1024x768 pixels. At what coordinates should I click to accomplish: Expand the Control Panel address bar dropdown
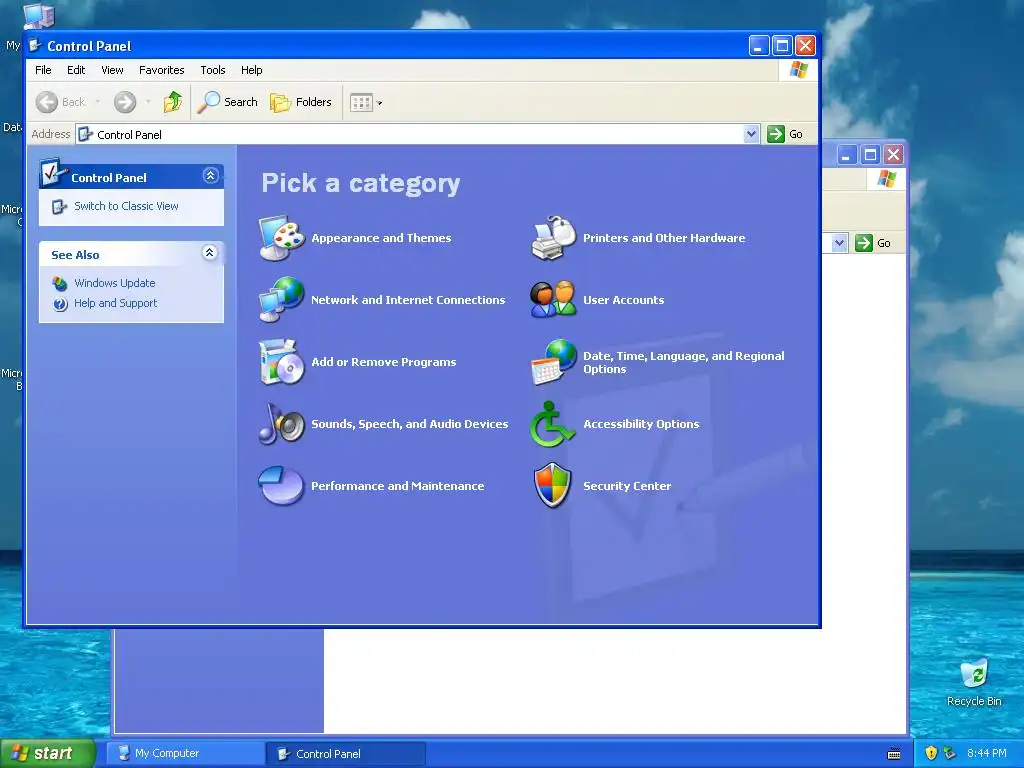751,134
